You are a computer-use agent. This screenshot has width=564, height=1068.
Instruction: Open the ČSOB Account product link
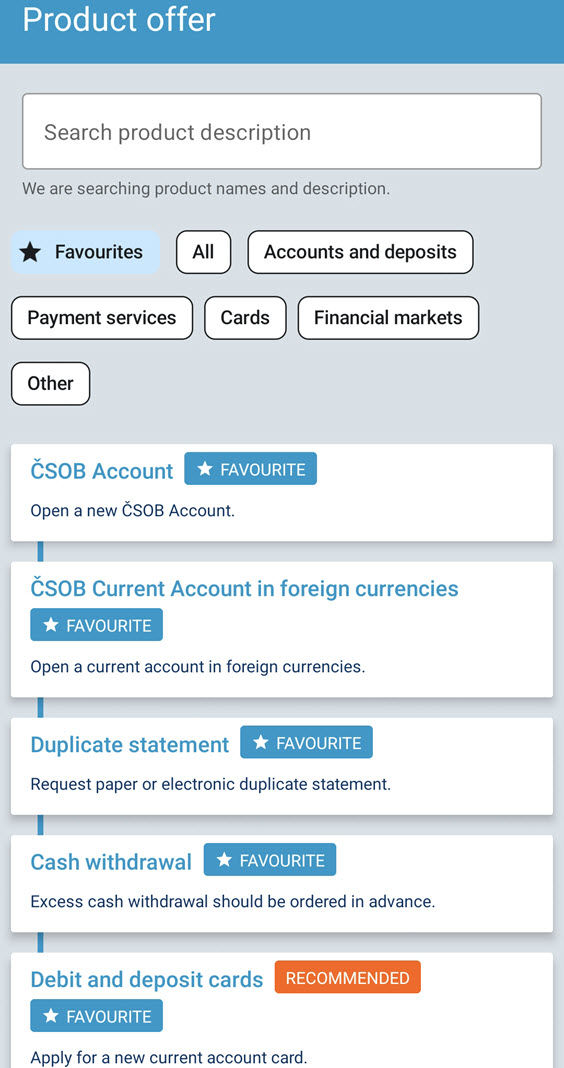tap(102, 471)
